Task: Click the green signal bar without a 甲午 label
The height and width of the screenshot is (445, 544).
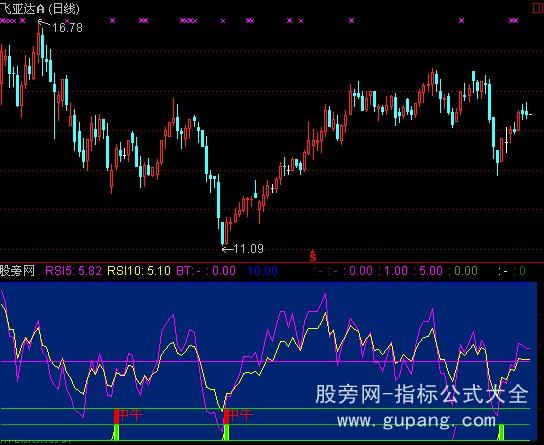Action: coord(501,432)
